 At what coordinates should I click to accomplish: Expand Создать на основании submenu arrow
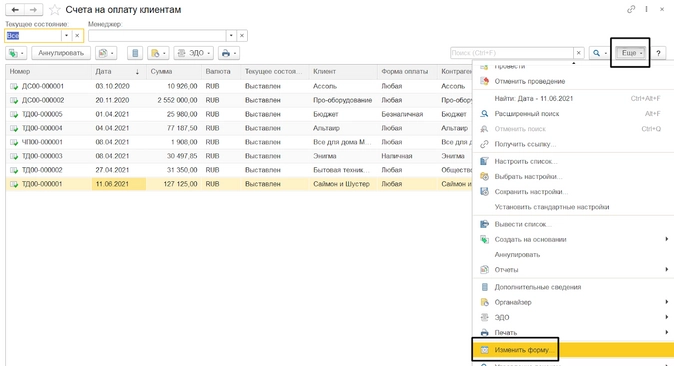point(666,239)
